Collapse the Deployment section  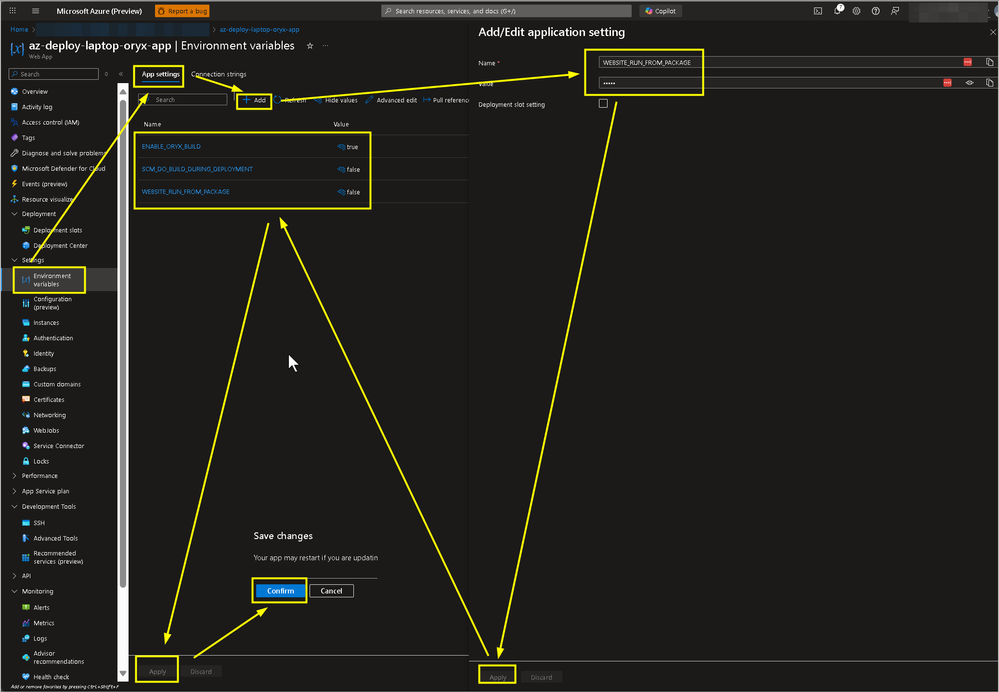[15, 214]
